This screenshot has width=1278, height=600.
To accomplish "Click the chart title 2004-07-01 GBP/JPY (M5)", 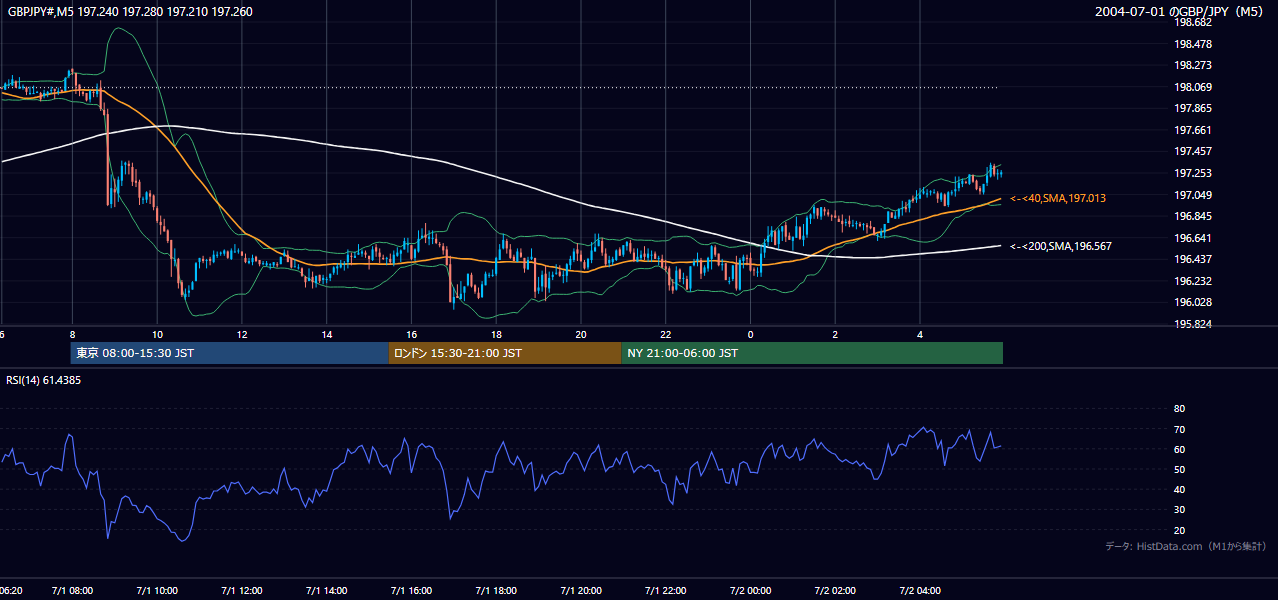I will coord(1179,11).
